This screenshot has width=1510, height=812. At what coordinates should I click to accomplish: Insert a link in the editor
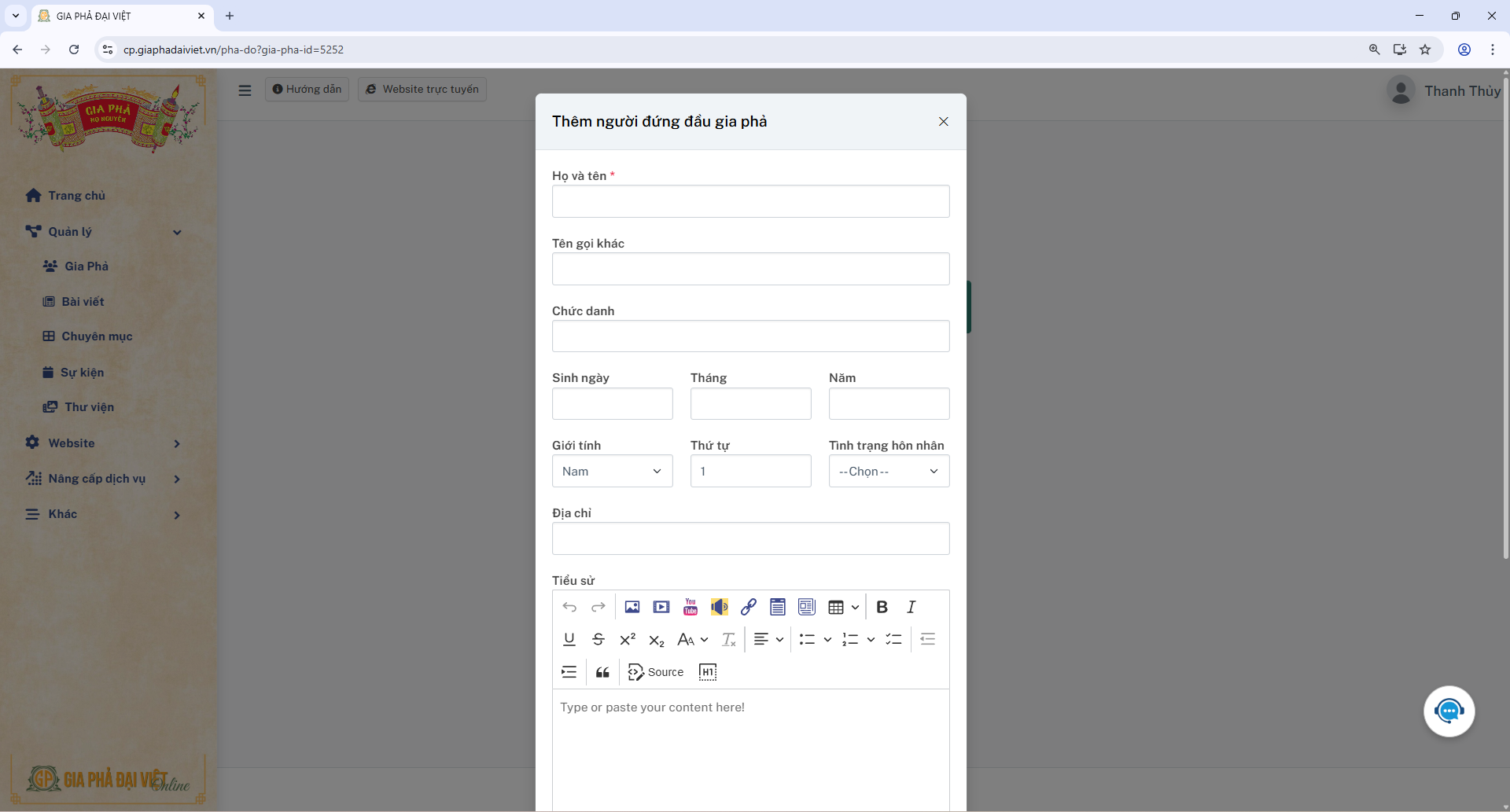748,607
